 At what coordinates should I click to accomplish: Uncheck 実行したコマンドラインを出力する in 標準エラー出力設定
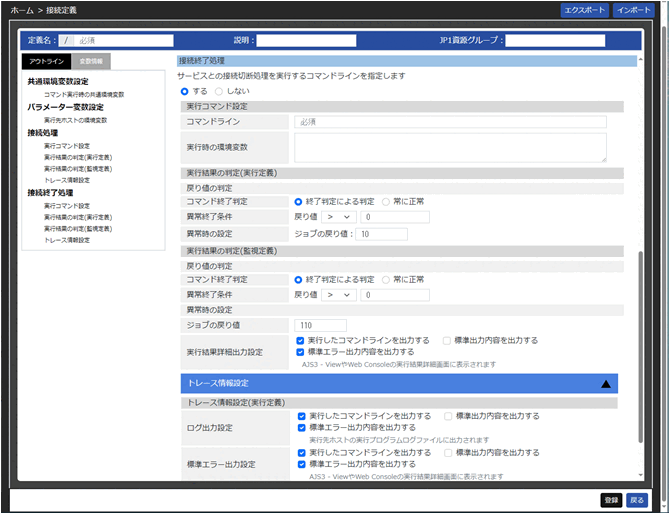point(302,452)
